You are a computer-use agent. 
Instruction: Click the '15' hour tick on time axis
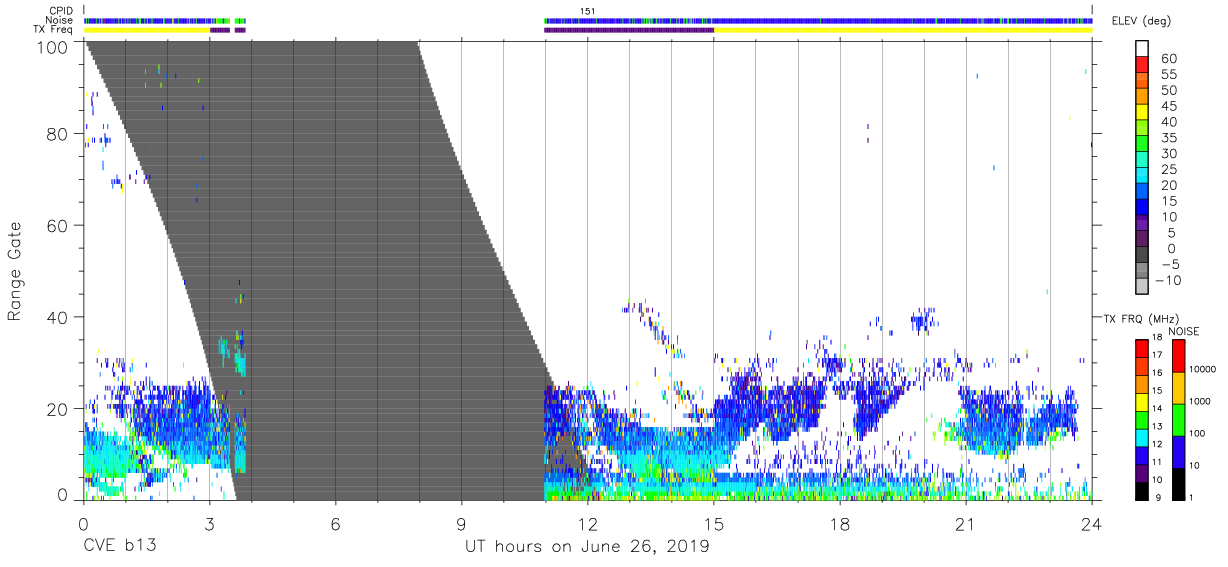713,523
